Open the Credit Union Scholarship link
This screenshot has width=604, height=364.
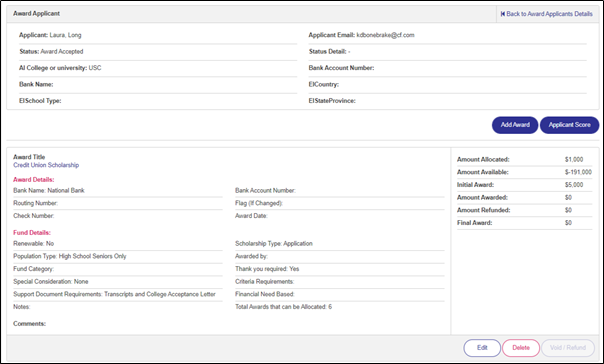46,165
